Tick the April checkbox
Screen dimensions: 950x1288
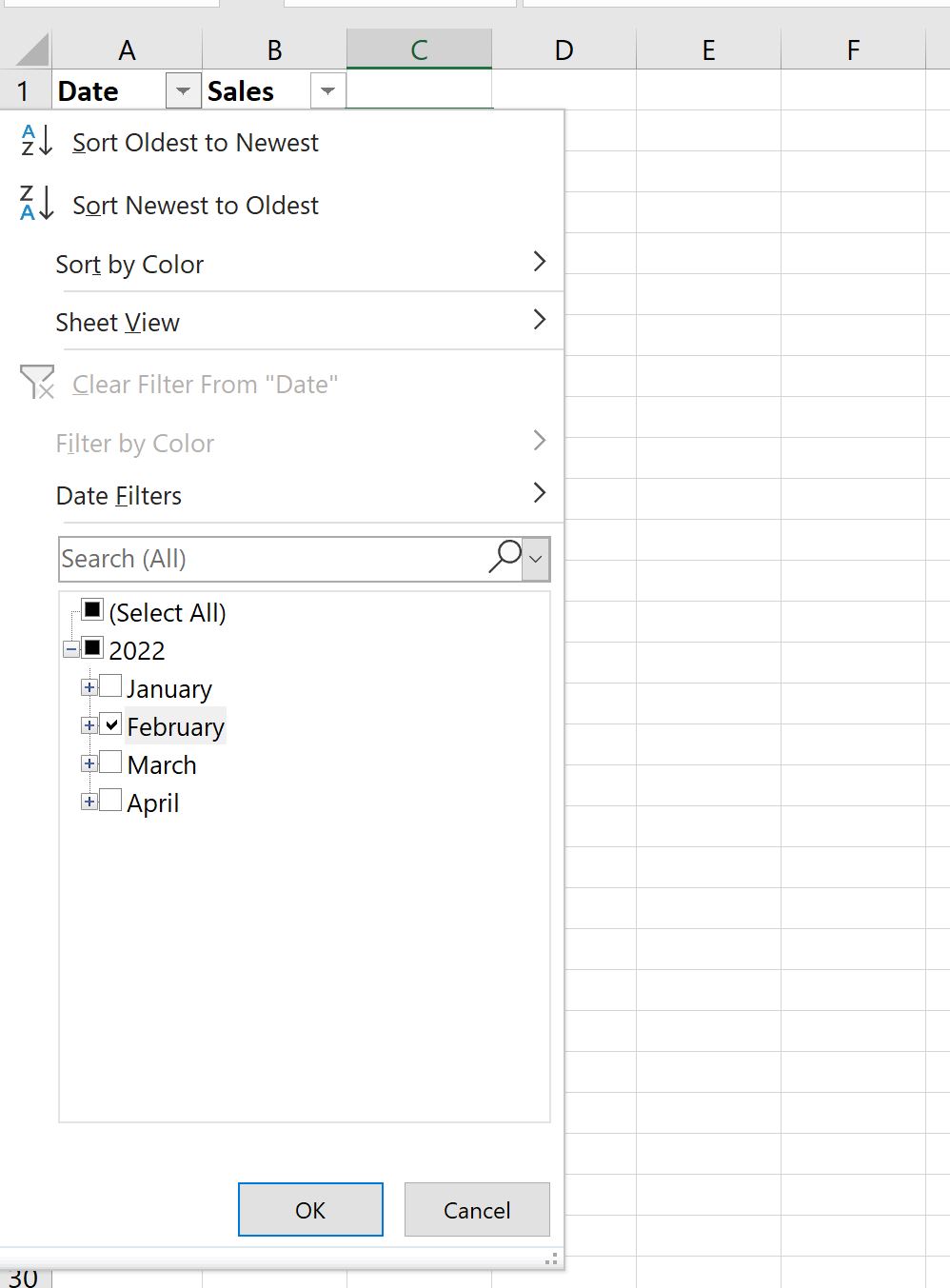point(110,801)
